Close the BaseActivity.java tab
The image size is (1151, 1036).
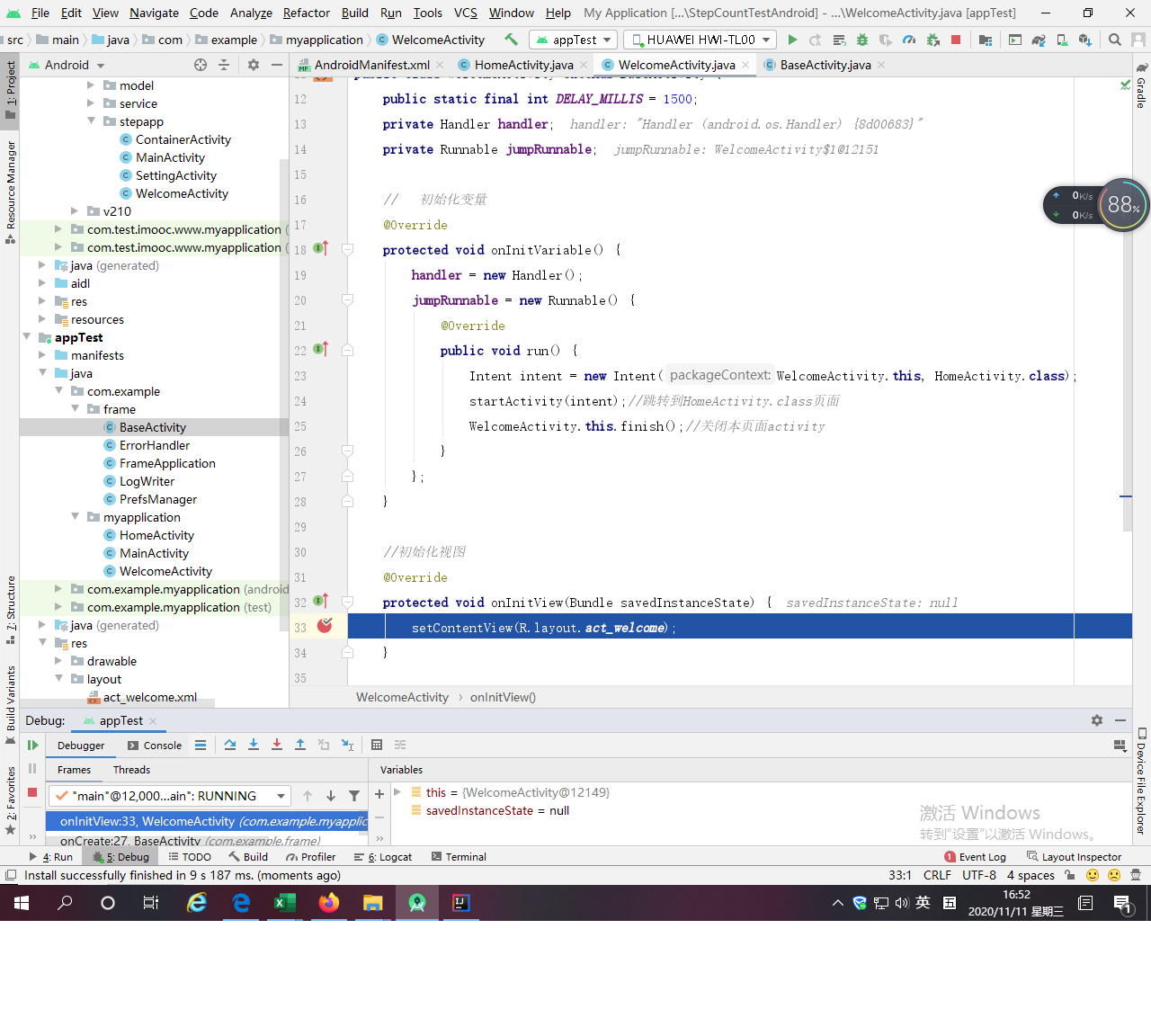[881, 65]
